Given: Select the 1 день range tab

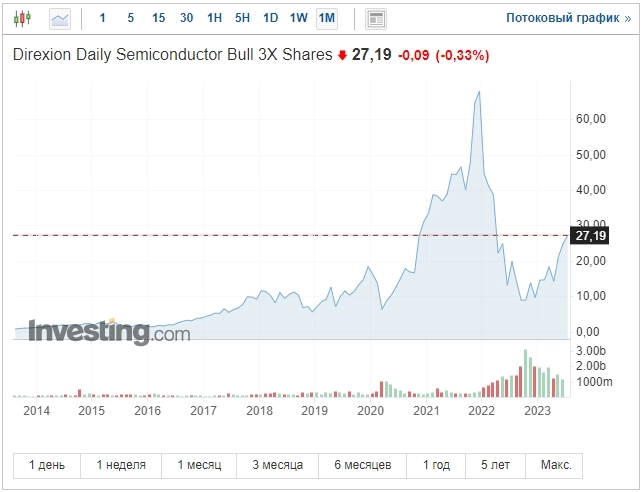Looking at the screenshot, I should click(48, 465).
